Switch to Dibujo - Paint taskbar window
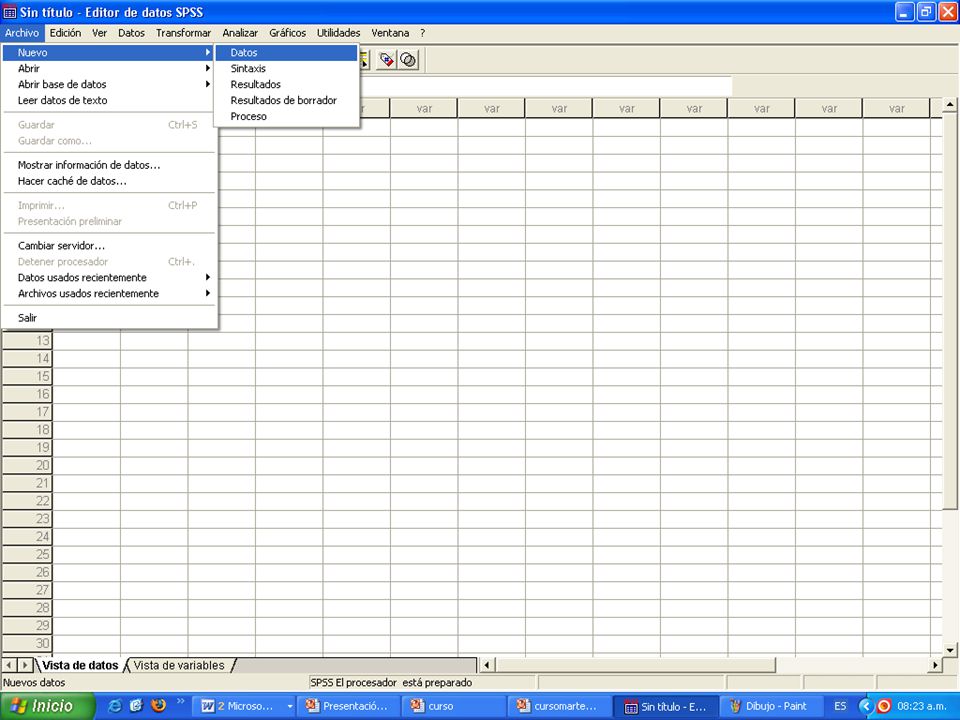 pos(771,706)
